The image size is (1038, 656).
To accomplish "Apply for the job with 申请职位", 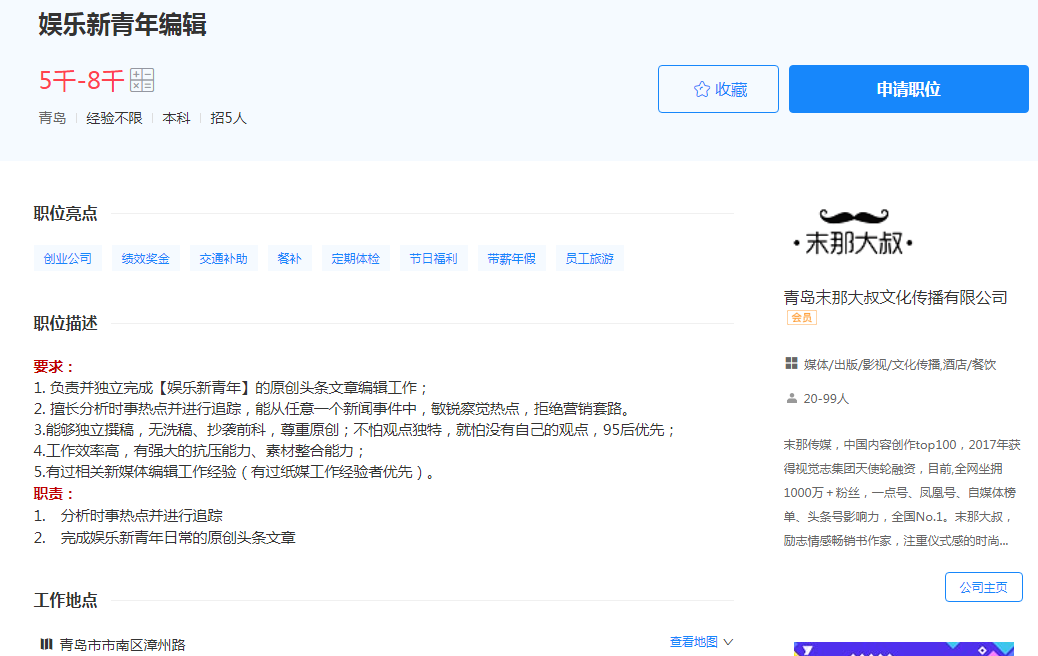I will (x=908, y=89).
